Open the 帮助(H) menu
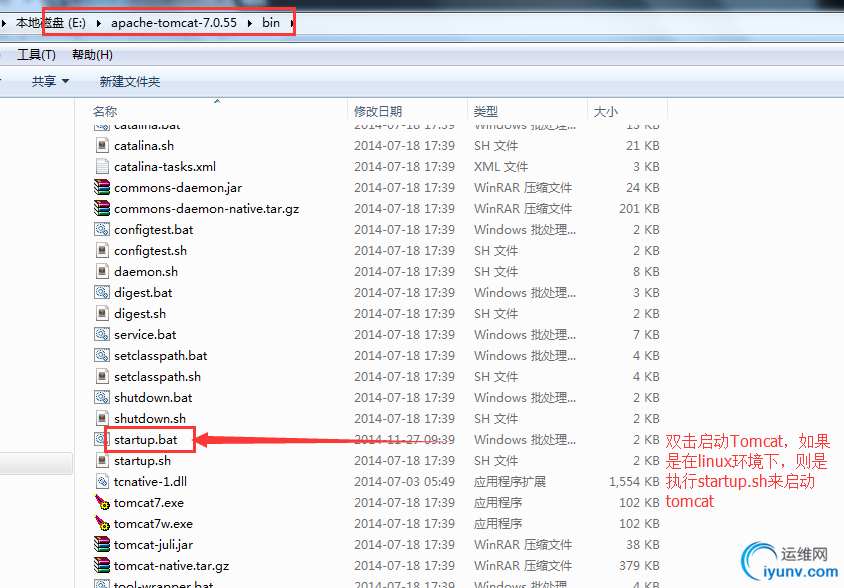 (x=92, y=54)
